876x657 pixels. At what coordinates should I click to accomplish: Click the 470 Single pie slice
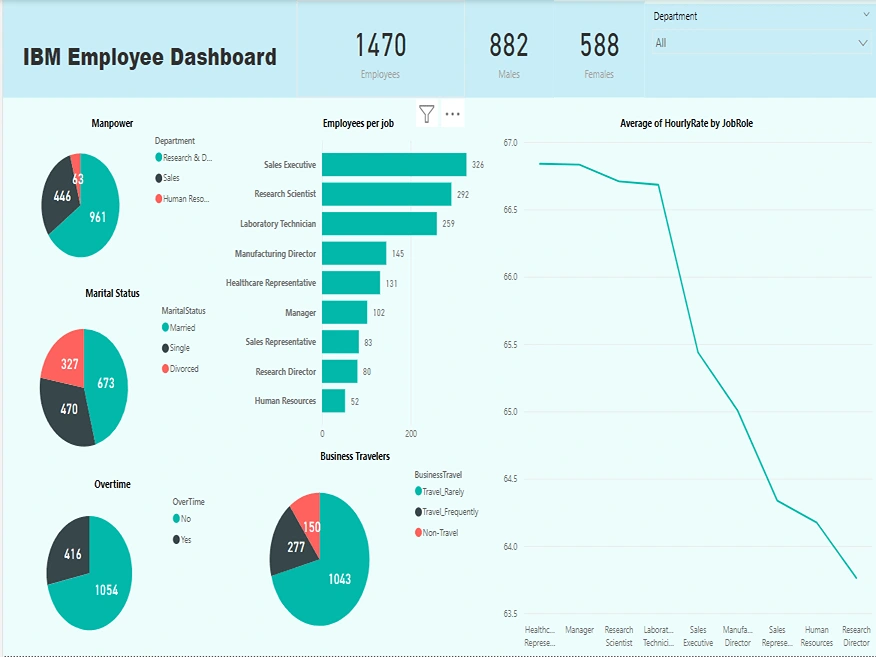point(67,411)
